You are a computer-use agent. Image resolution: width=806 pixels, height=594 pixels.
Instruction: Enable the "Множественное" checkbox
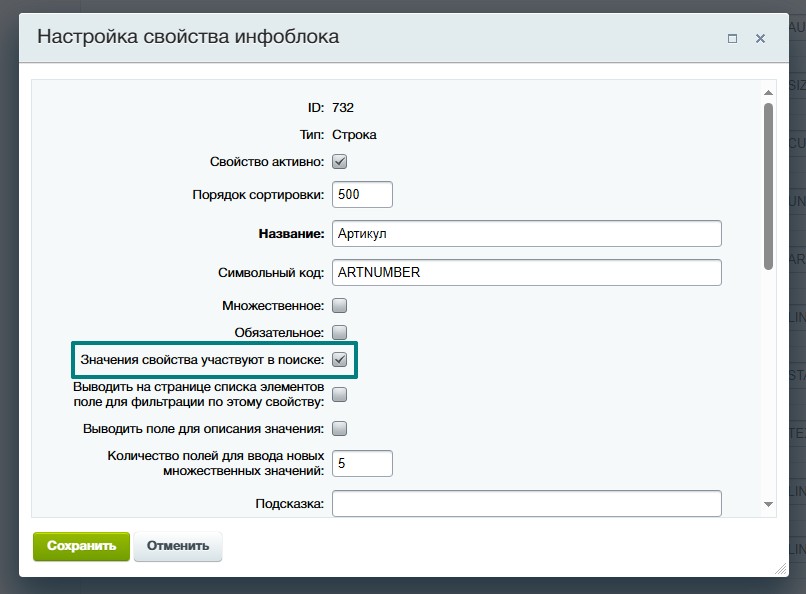(339, 305)
